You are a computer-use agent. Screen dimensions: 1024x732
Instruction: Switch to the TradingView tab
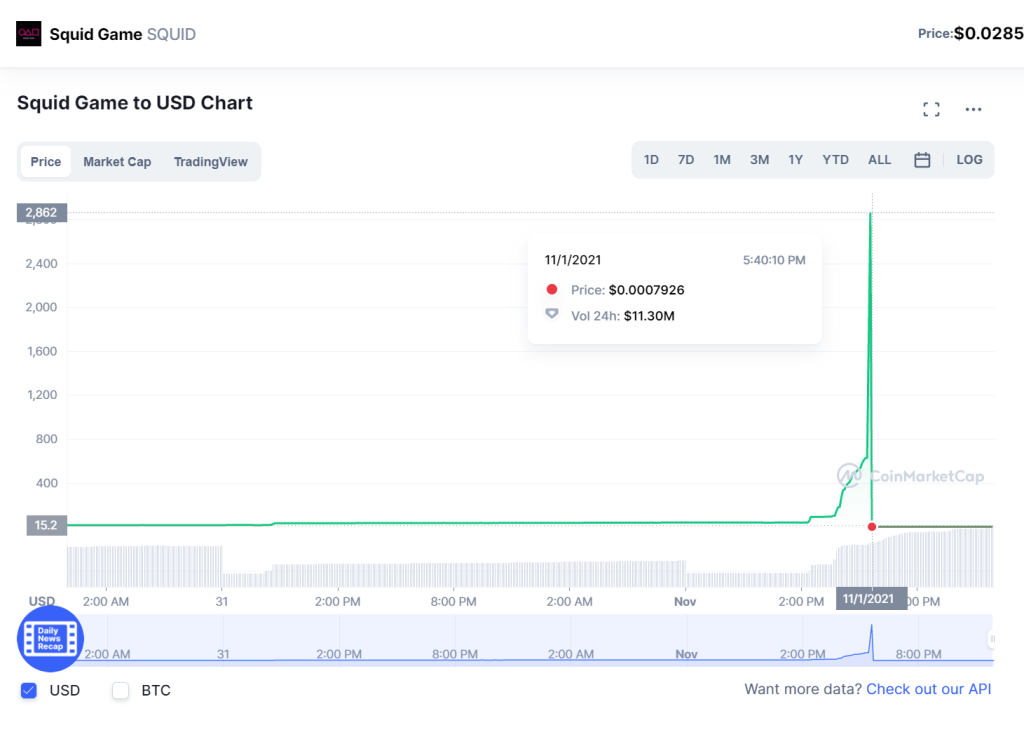210,162
